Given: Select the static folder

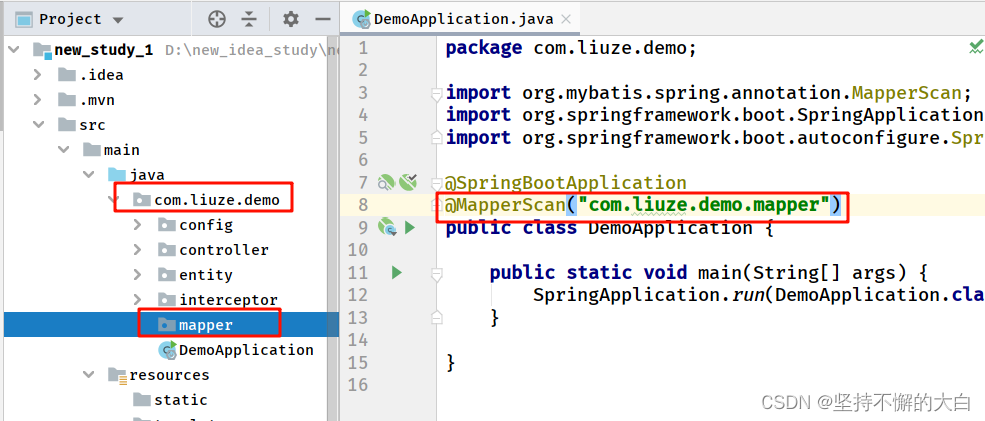Looking at the screenshot, I should (x=180, y=400).
